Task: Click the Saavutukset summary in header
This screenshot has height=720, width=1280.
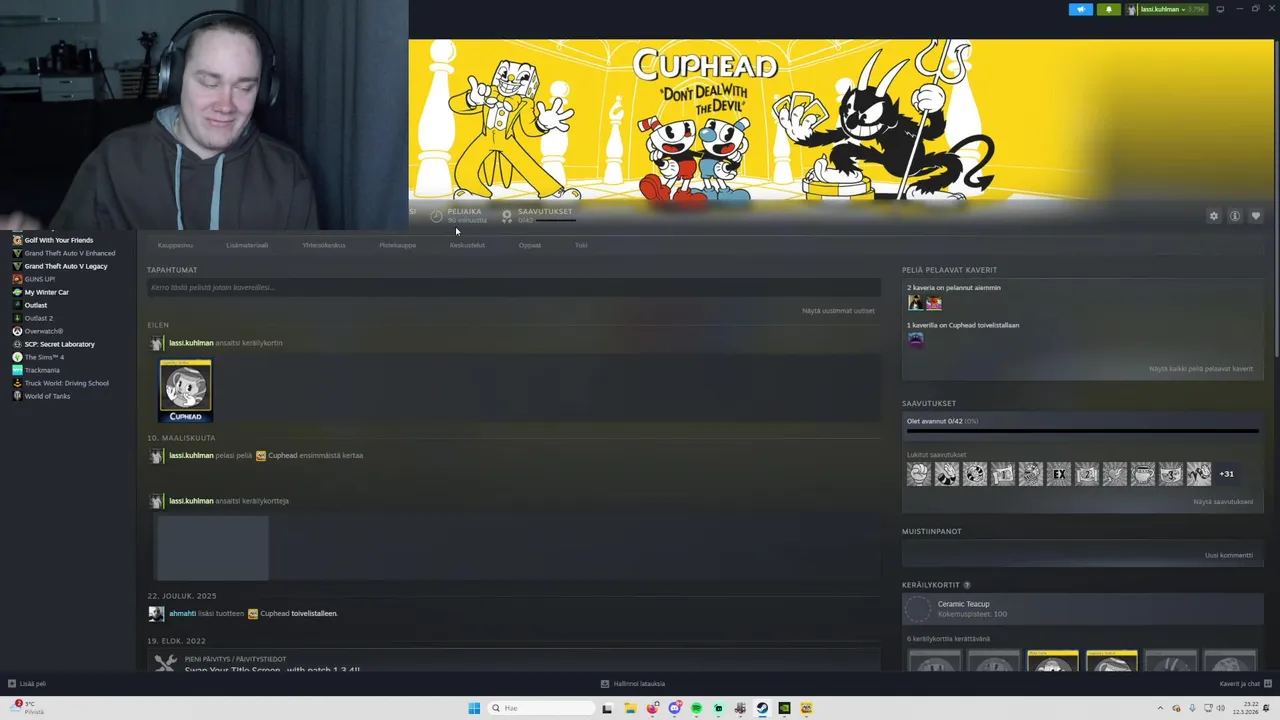Action: pos(538,216)
